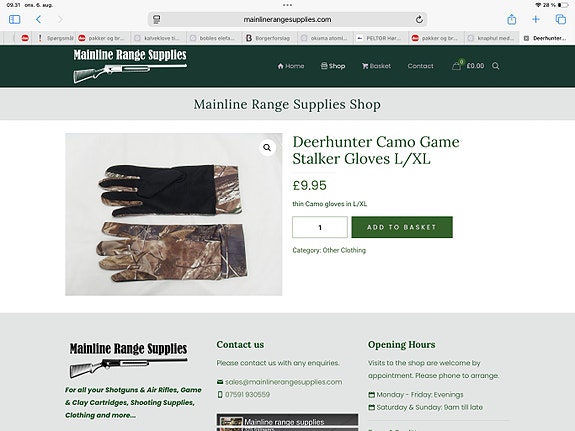Switch to the PELTOR Hør... tab
575x431 pixels.
pos(381,38)
